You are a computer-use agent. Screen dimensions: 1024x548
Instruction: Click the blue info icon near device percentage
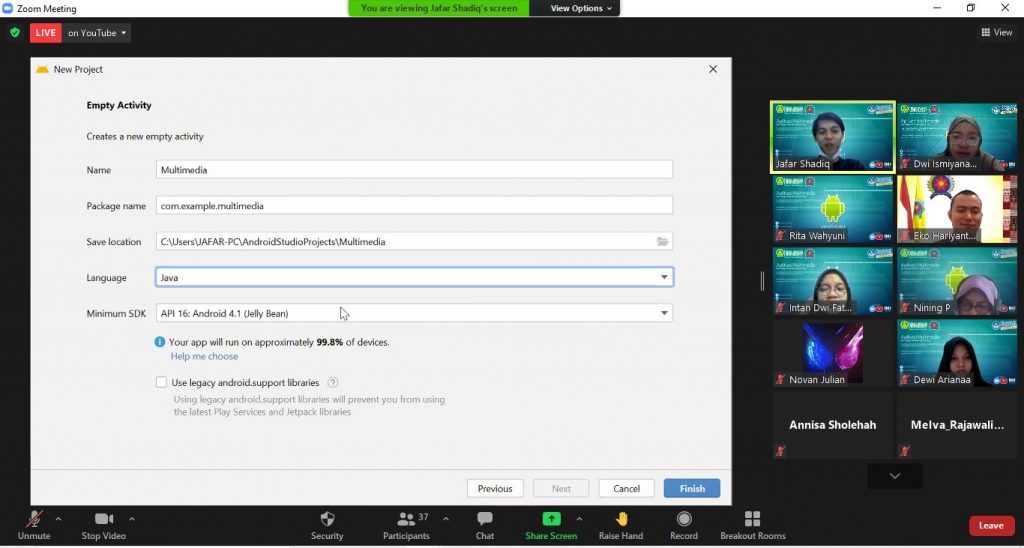tap(159, 342)
